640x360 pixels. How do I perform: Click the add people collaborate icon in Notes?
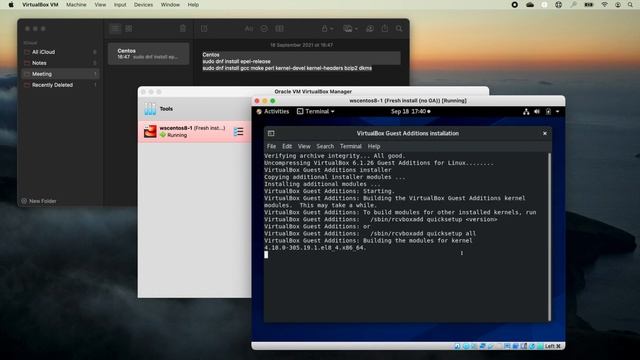(370, 29)
